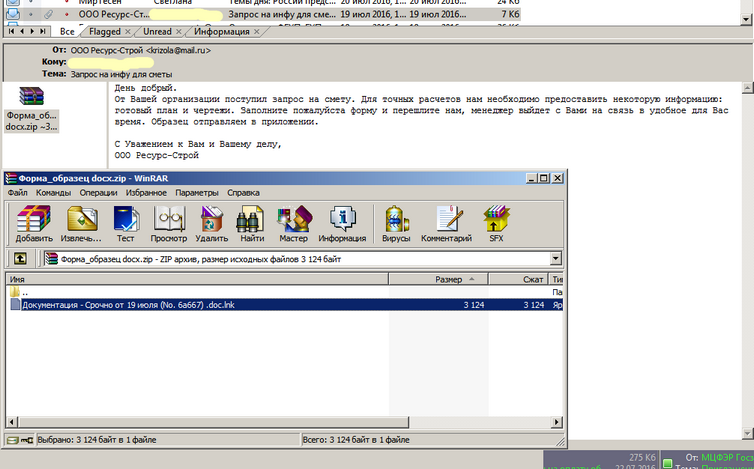This screenshot has width=754, height=469.
Task: Click email body scrollbar down arrow
Action: [x=748, y=433]
